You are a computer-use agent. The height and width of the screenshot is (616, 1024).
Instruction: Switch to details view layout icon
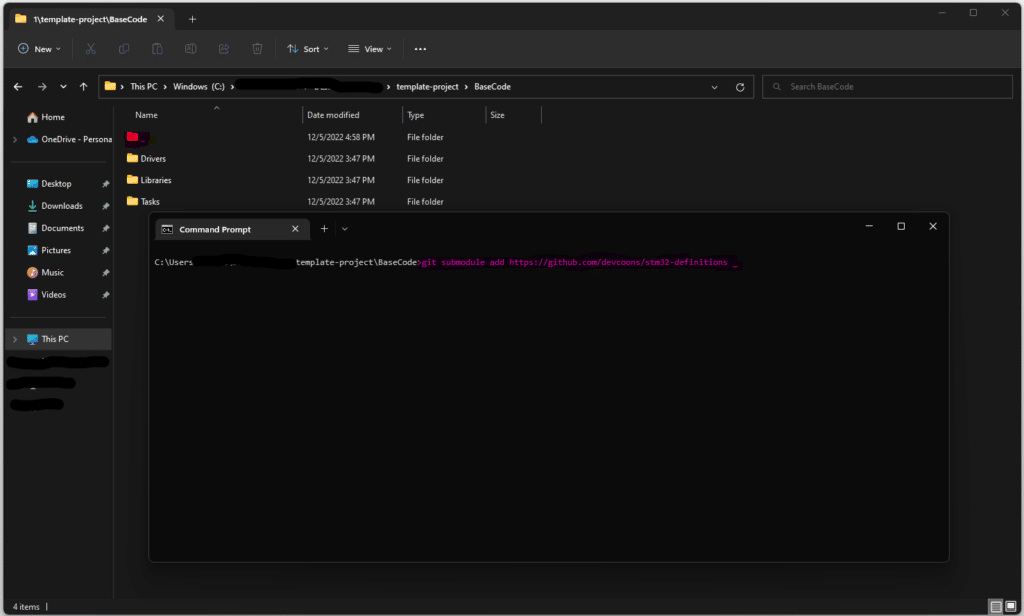tap(996, 607)
